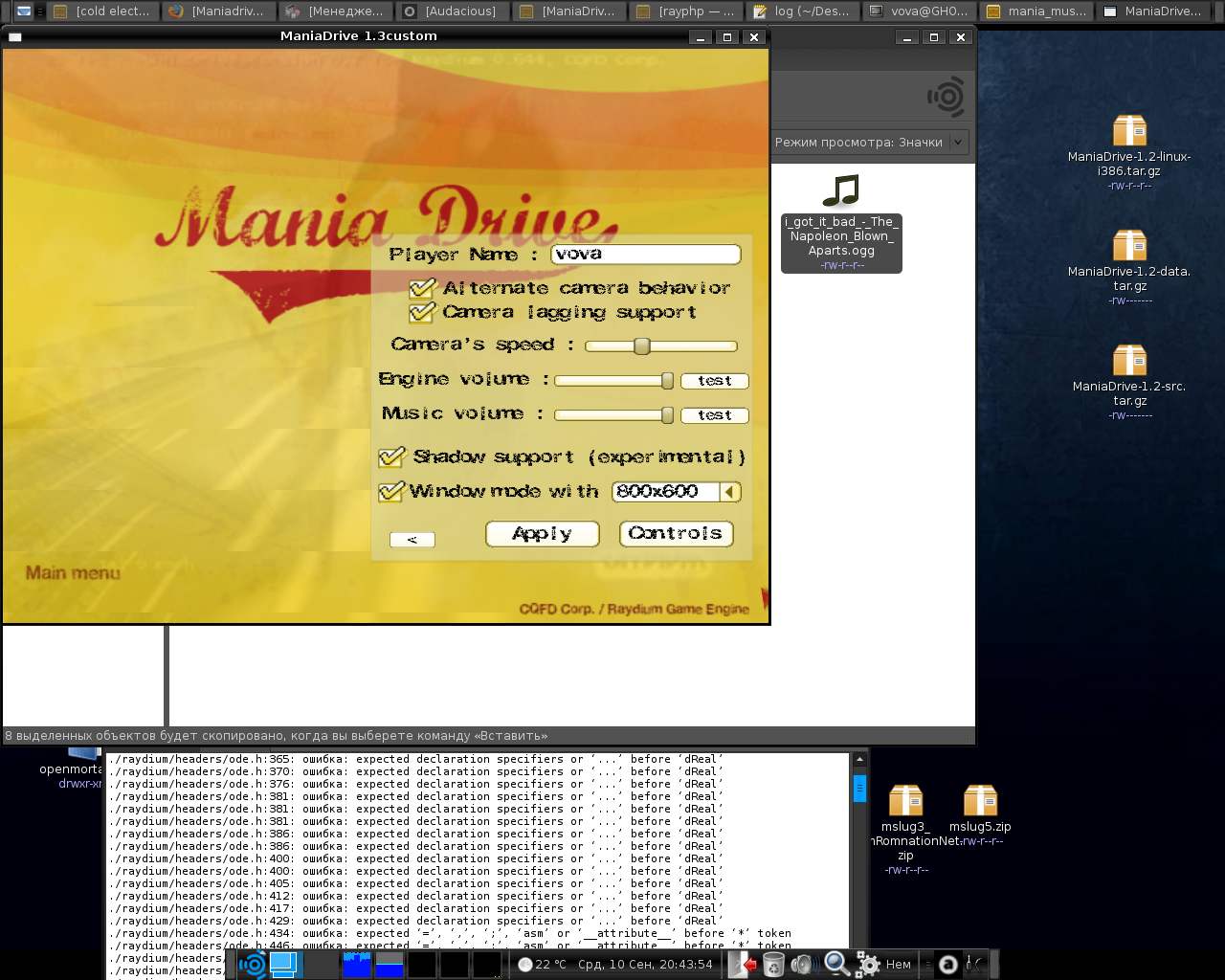
Task: Open the 800x600 resolution selector arrow
Action: pyautogui.click(x=730, y=492)
